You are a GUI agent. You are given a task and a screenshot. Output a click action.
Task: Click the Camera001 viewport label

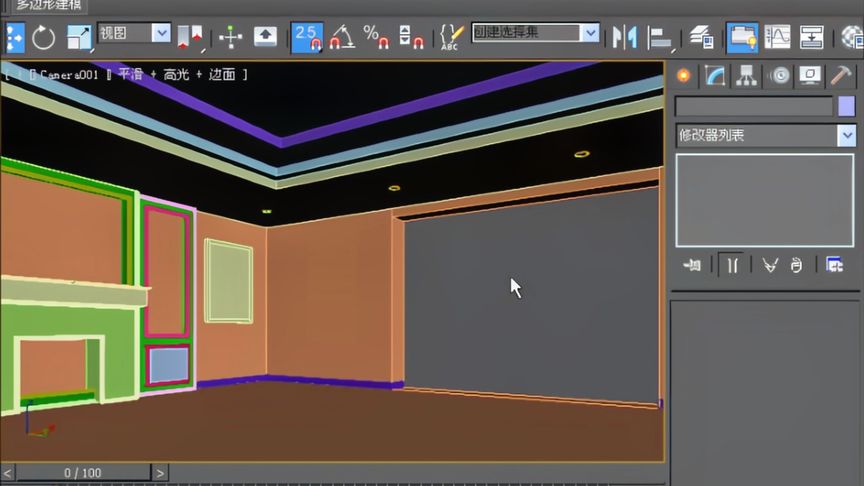tap(69, 75)
